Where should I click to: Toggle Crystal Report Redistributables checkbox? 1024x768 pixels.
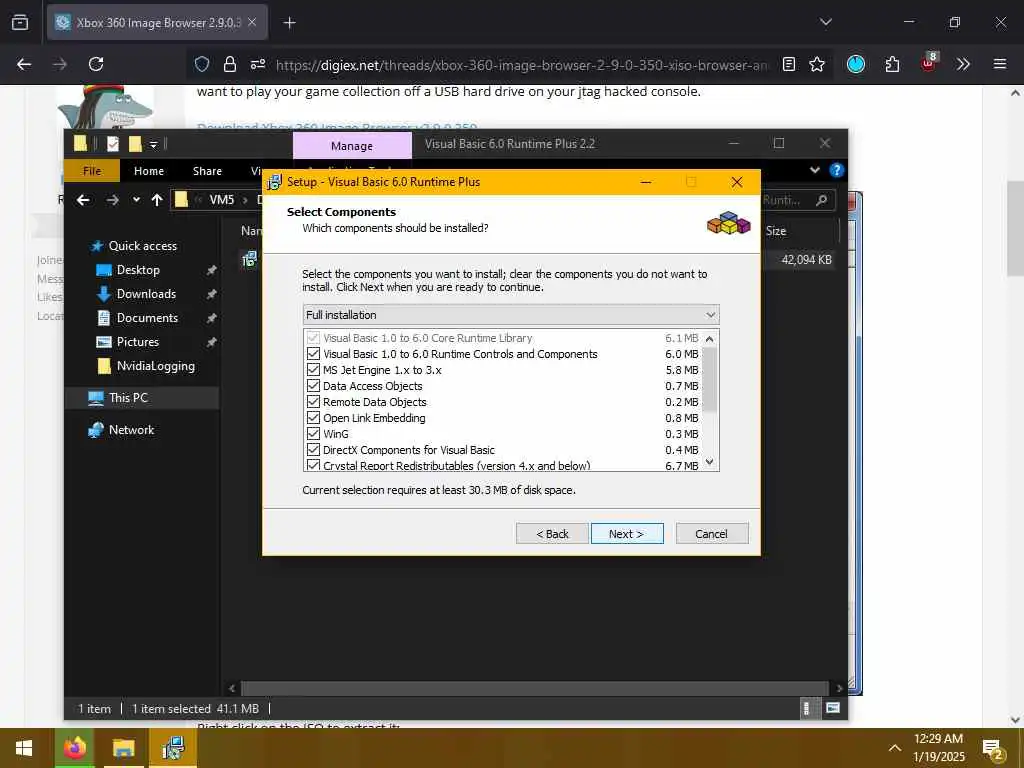point(313,465)
